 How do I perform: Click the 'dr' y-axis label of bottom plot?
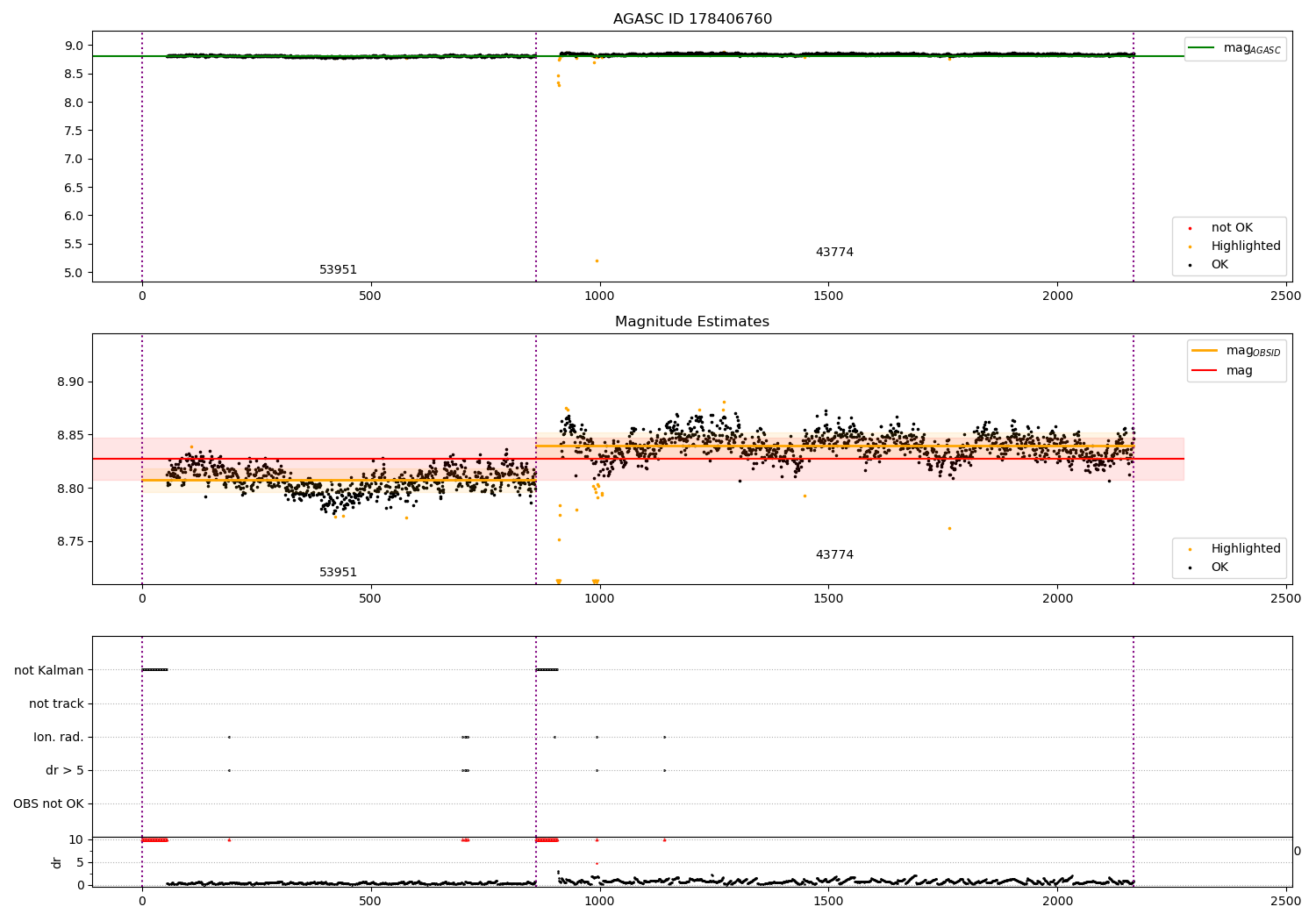(57, 862)
